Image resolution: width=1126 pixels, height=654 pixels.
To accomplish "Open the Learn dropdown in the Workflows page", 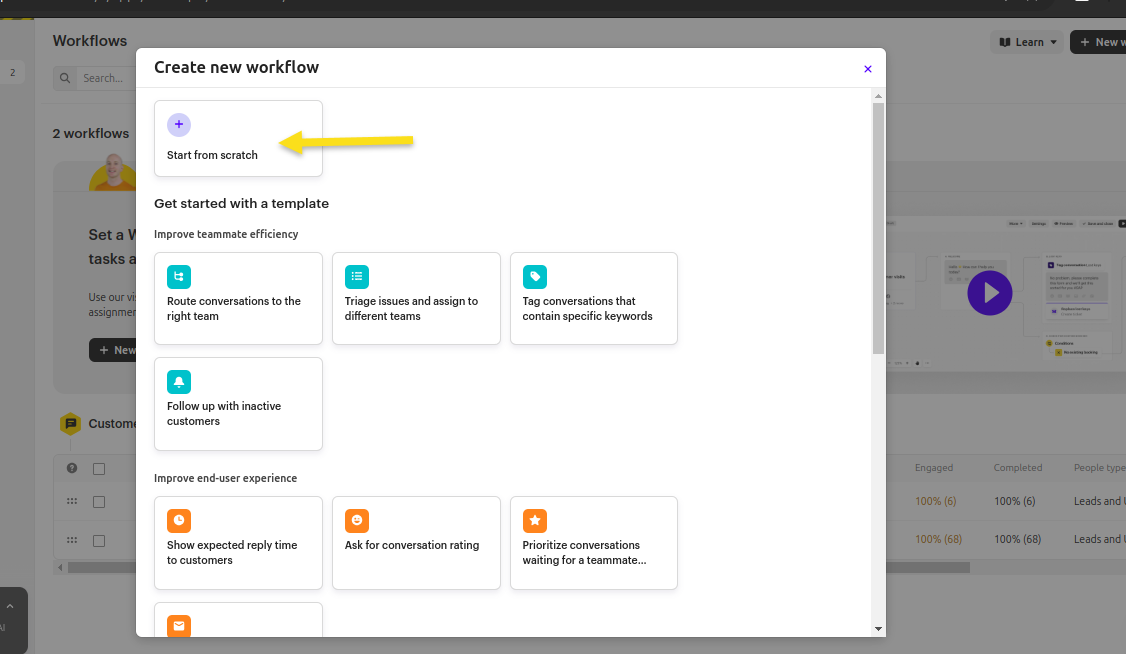I will pyautogui.click(x=1028, y=42).
